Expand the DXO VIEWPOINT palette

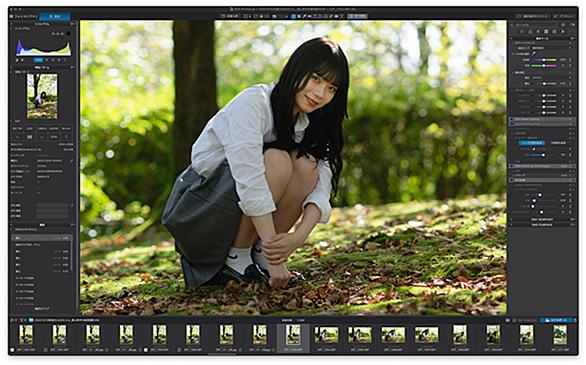(x=542, y=220)
